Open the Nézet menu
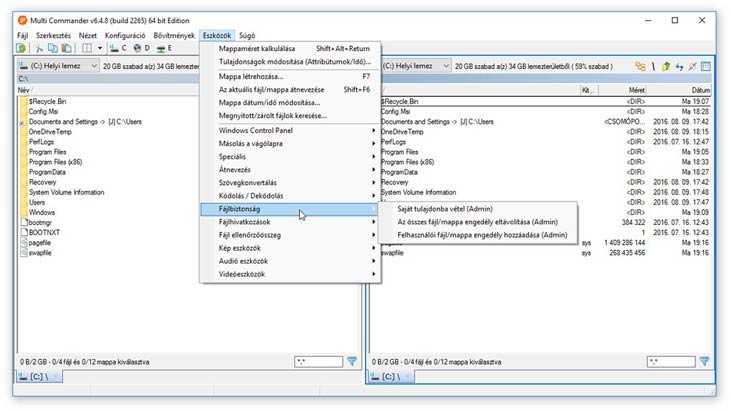Viewport: 730px width, 410px height. click(x=88, y=35)
